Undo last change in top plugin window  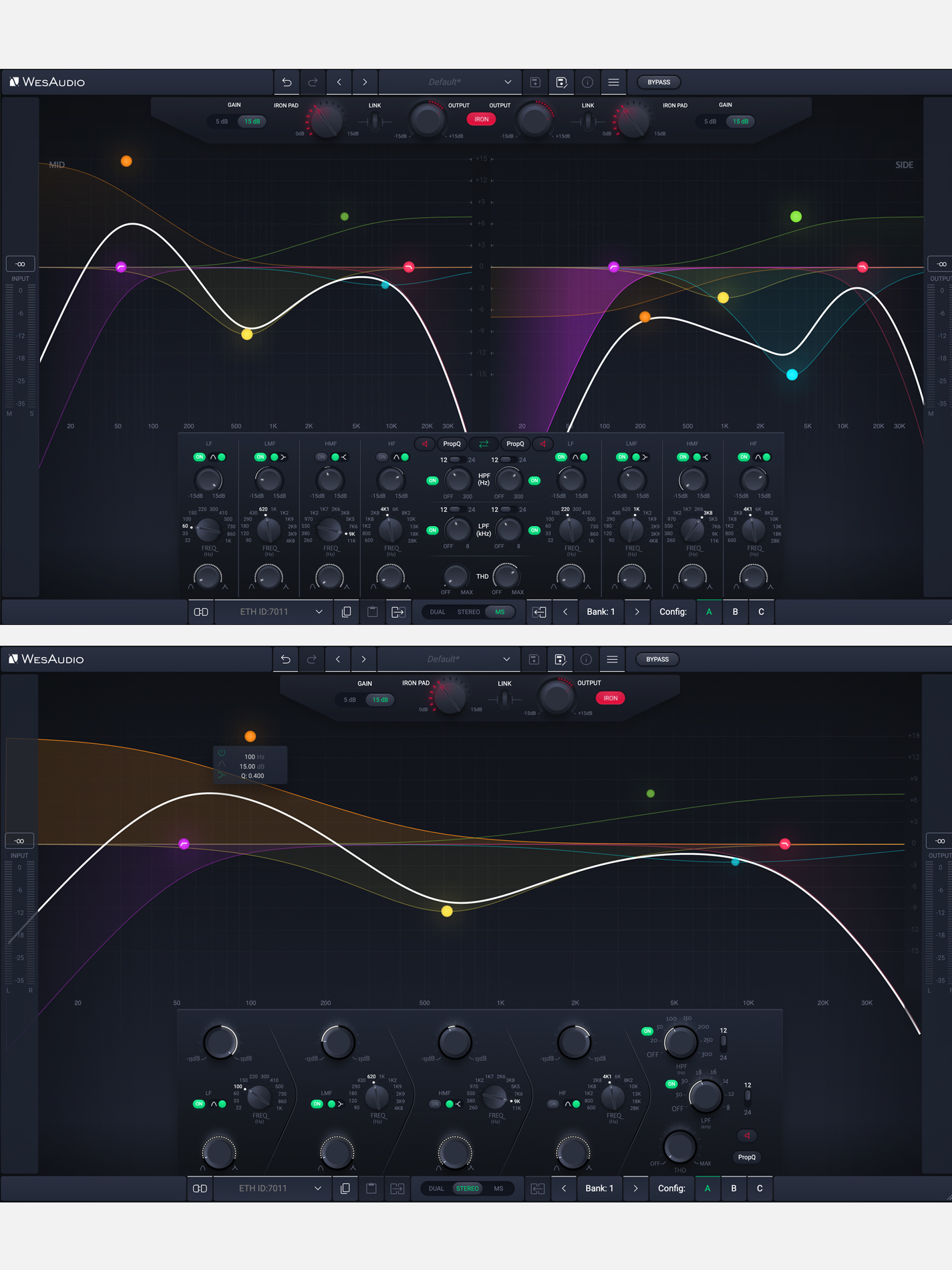287,82
